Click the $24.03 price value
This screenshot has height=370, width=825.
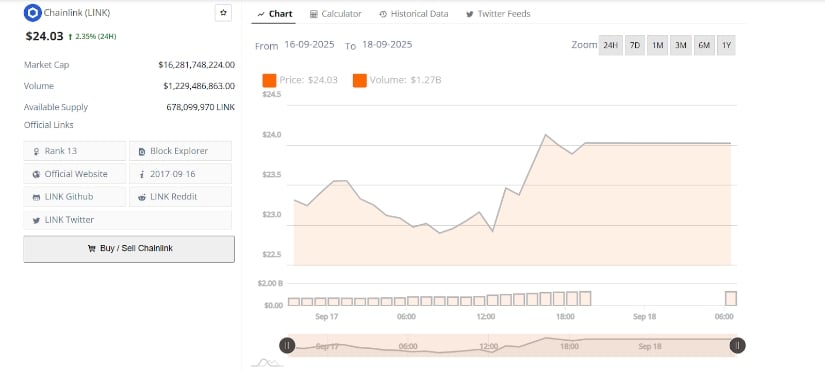point(45,36)
